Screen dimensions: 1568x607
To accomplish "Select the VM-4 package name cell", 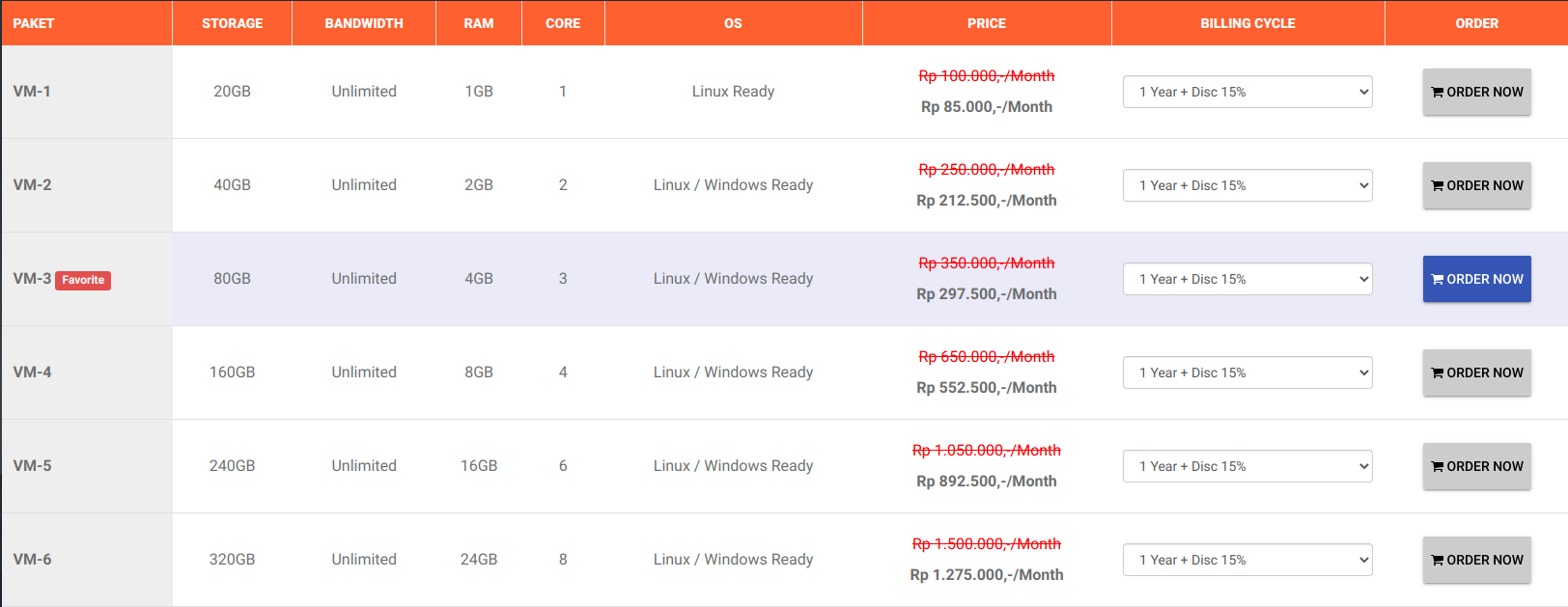I will coord(33,372).
